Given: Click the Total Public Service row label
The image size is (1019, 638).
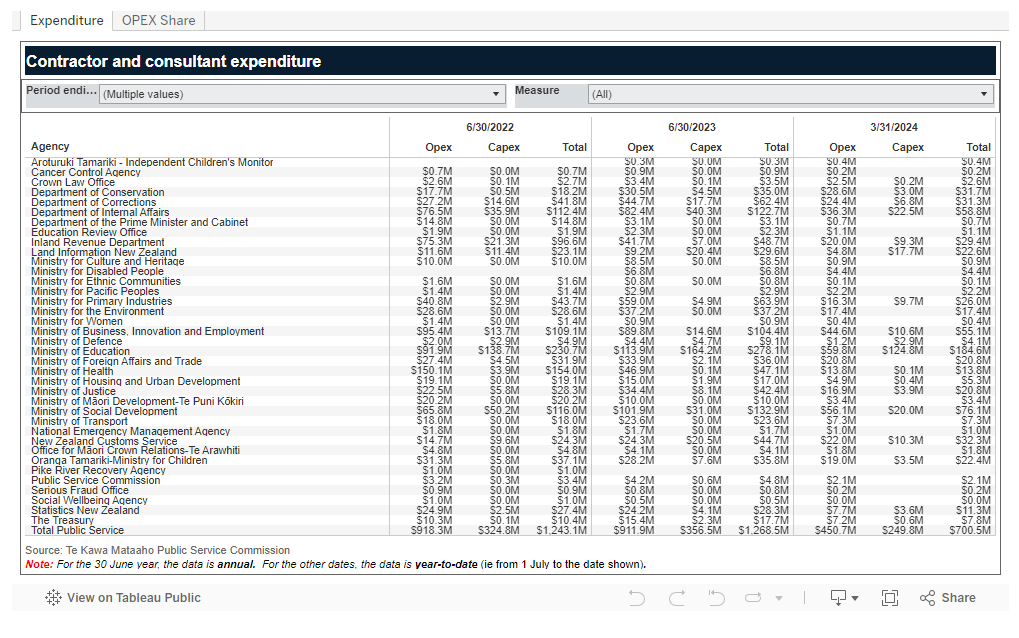Looking at the screenshot, I should [78, 530].
